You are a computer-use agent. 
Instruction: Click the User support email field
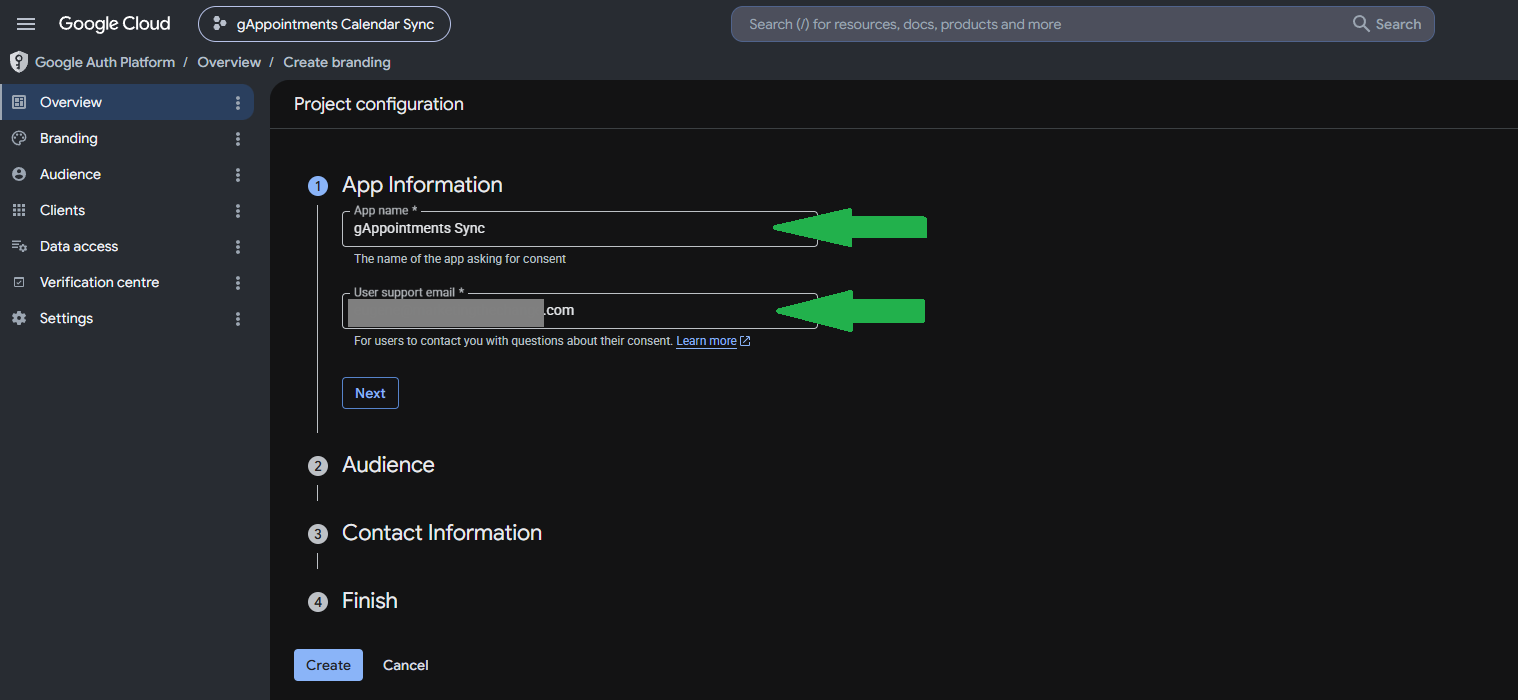click(x=580, y=310)
